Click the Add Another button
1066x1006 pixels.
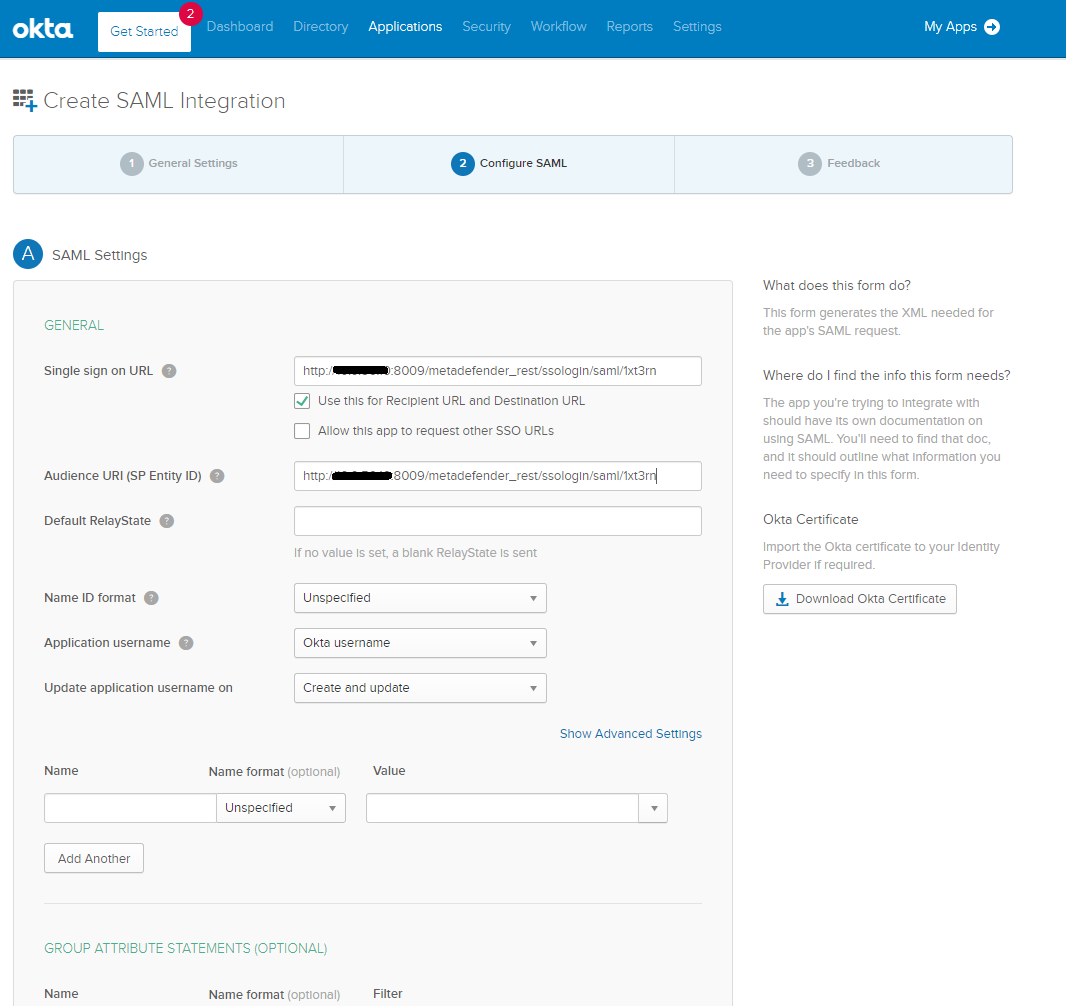94,858
